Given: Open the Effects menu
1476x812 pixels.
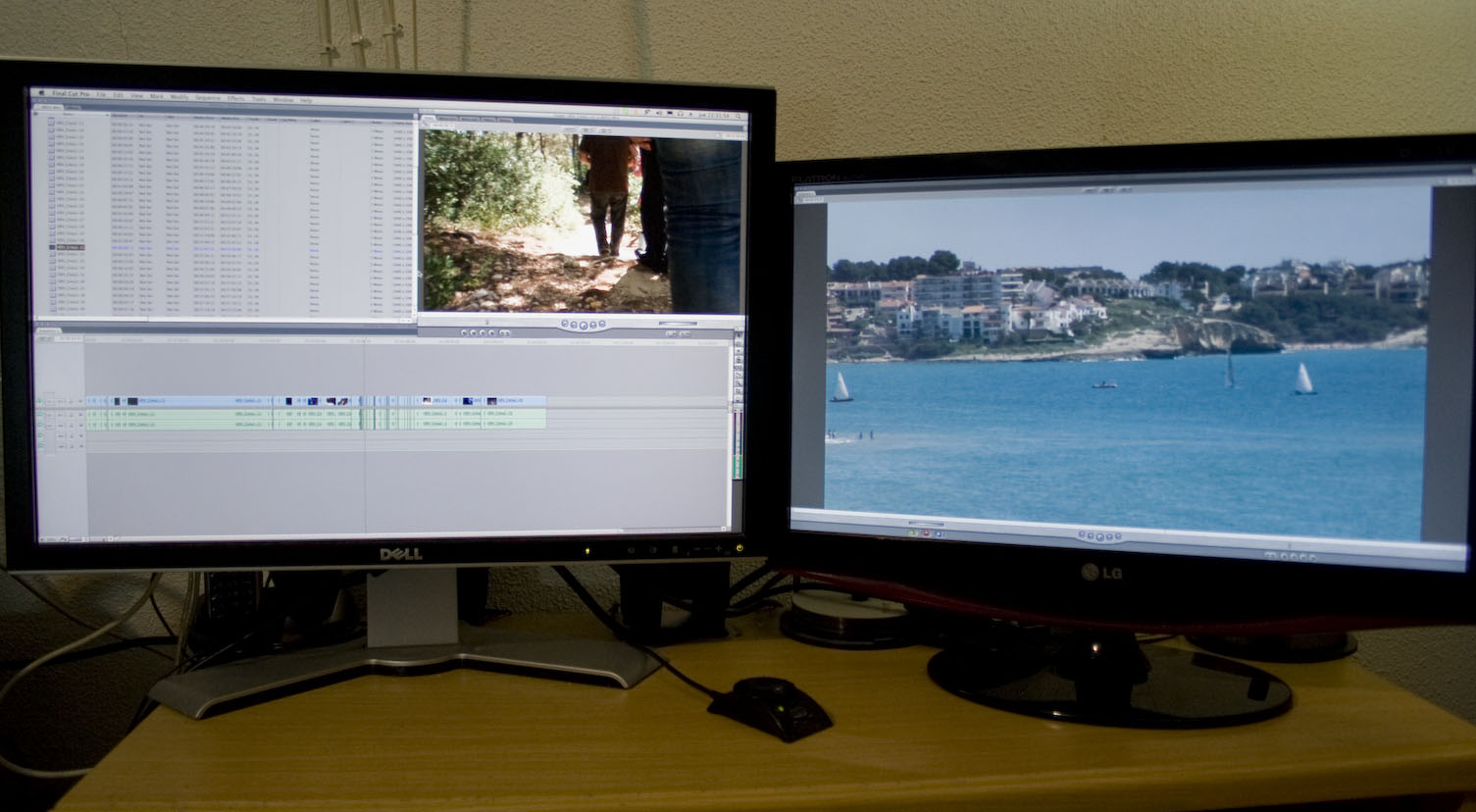Looking at the screenshot, I should (236, 99).
